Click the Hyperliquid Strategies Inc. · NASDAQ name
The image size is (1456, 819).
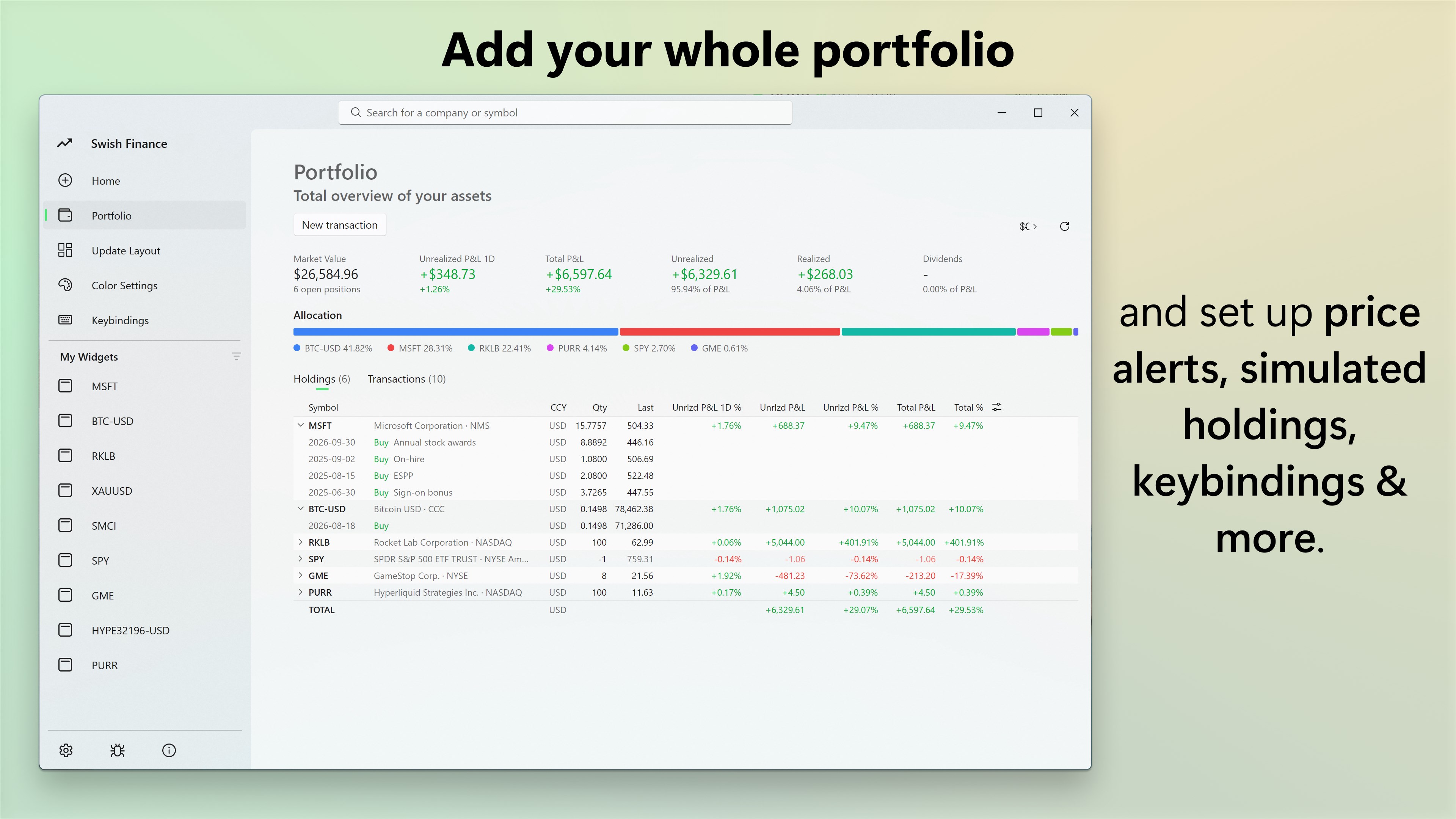448,592
